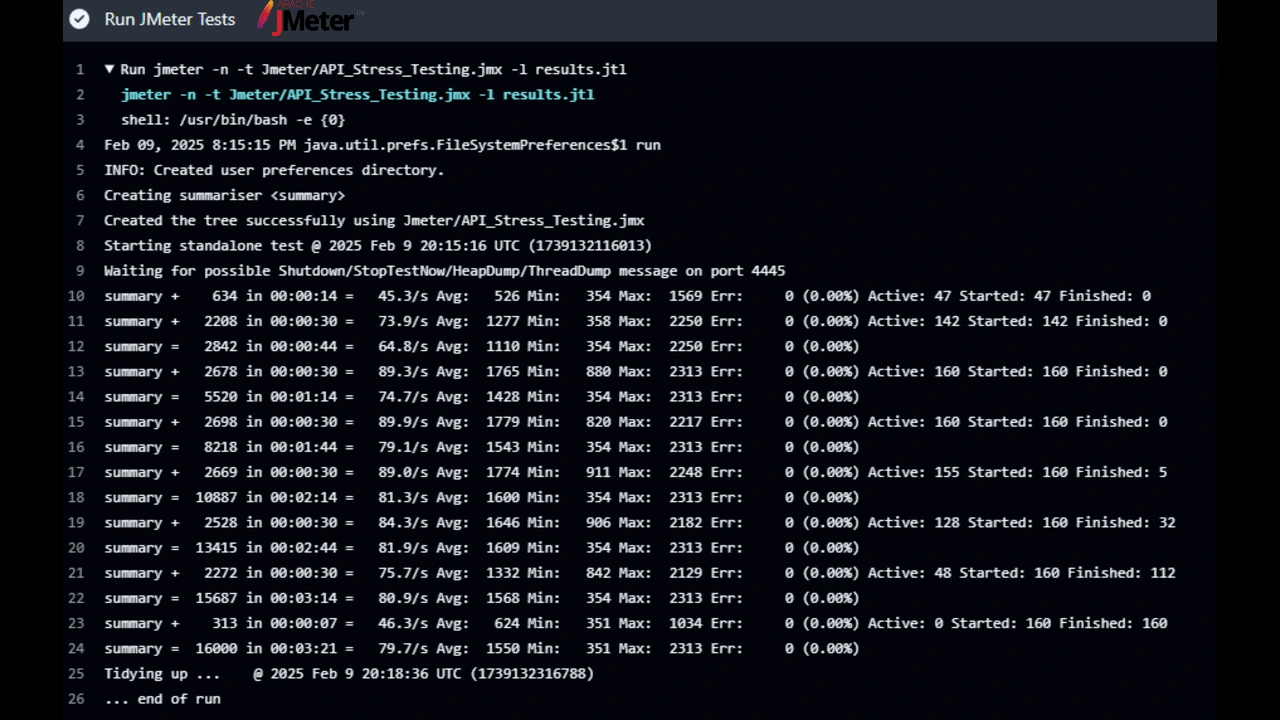The image size is (1280, 720).
Task: Click summary line with 2842 samples
Action: 482,346
